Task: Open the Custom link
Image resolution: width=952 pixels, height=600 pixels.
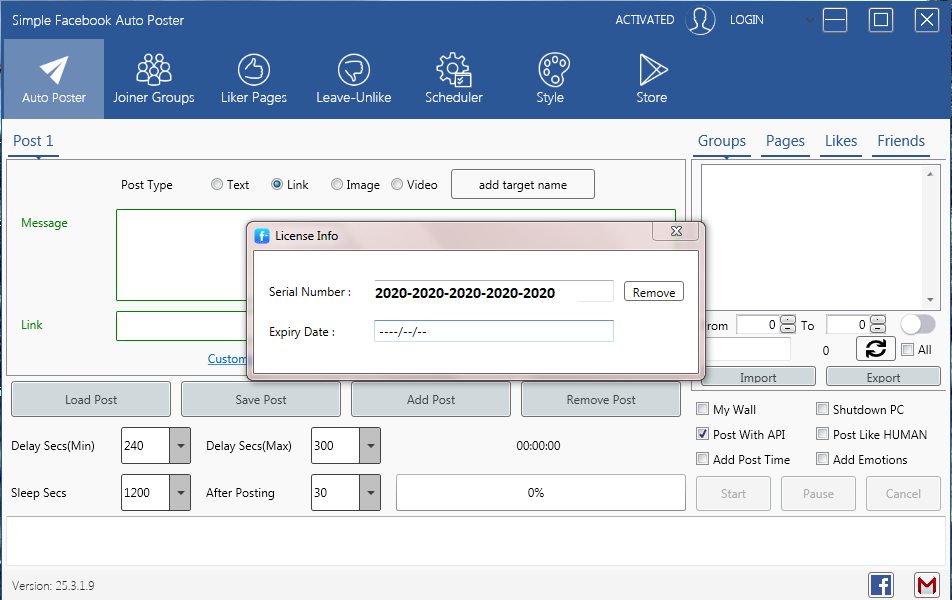Action: pos(227,359)
